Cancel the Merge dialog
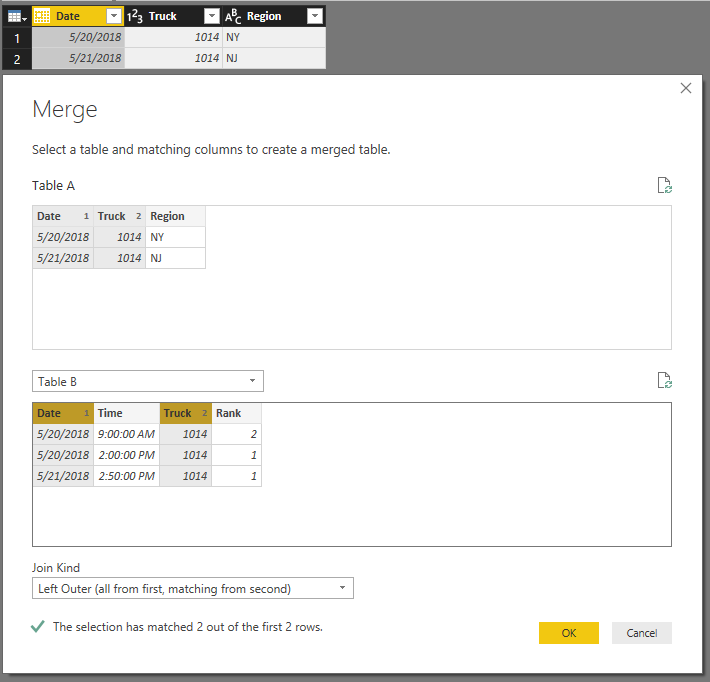This screenshot has width=710, height=682. [x=642, y=633]
